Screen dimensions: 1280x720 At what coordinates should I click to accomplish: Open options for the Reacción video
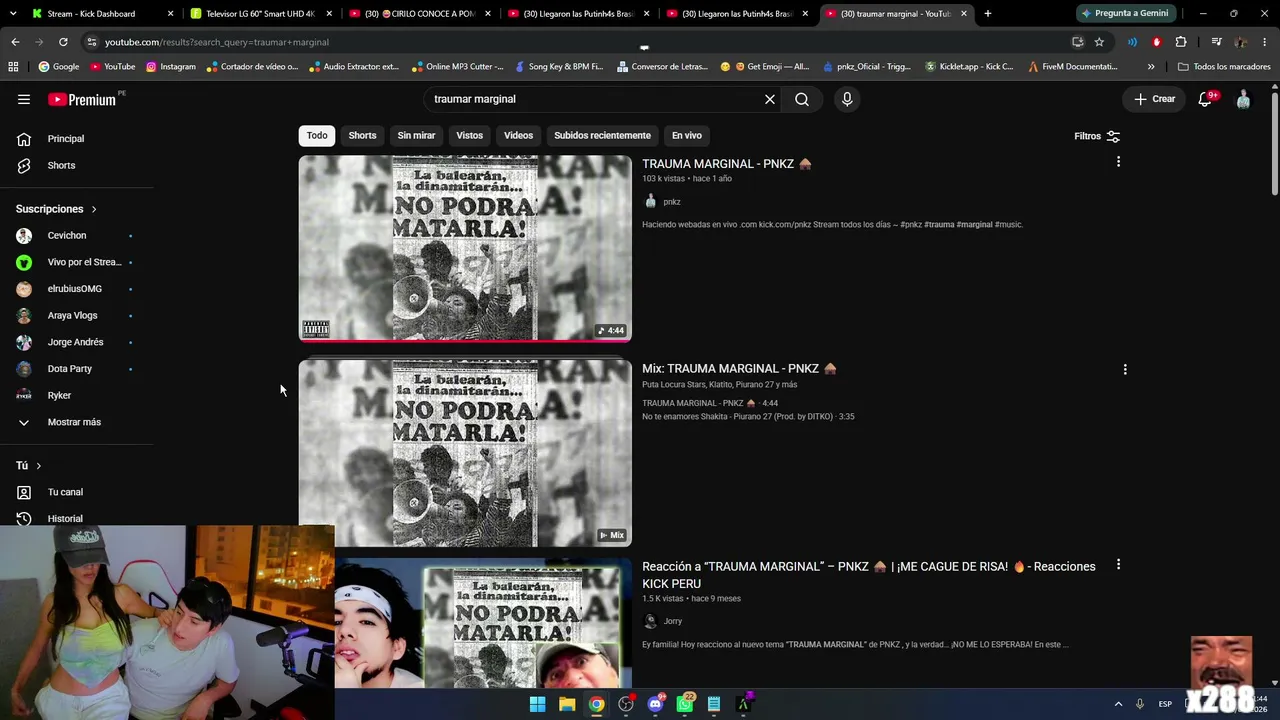(1118, 565)
